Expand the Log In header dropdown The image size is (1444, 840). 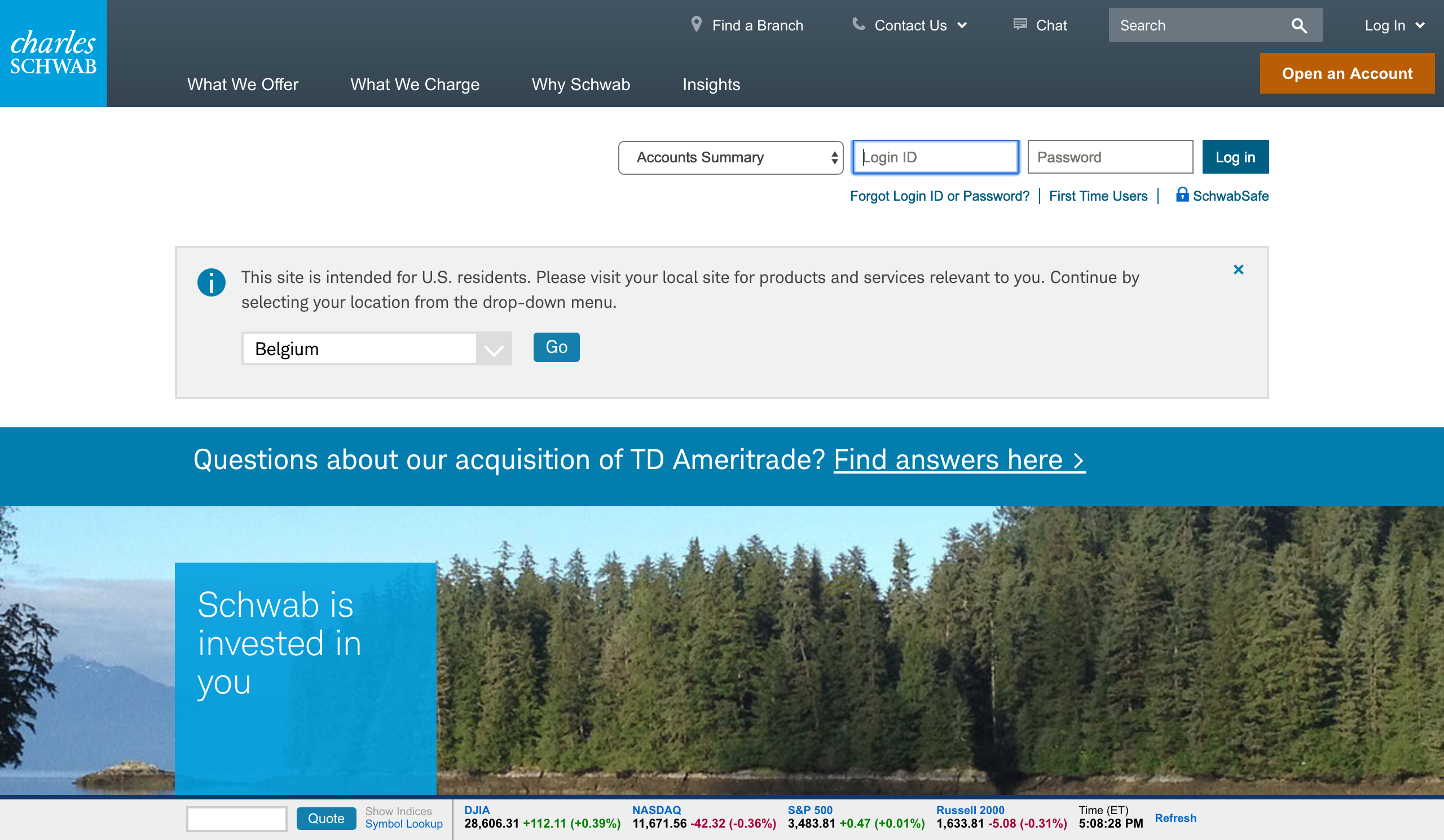click(1394, 25)
